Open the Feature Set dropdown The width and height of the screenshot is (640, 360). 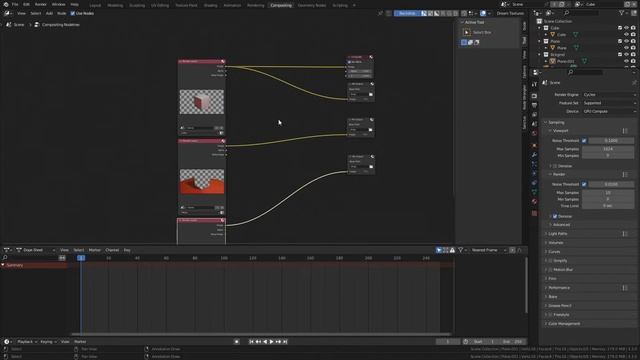click(609, 103)
